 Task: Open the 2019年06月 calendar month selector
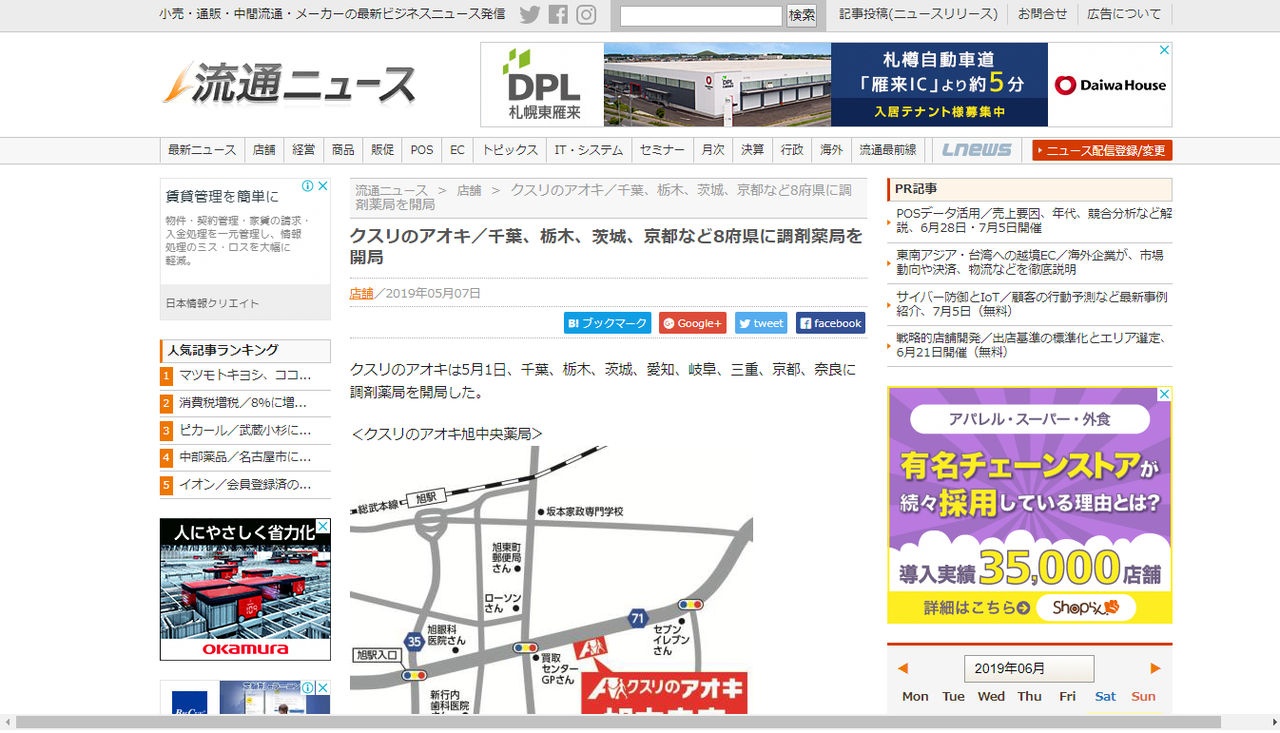pos(1029,668)
